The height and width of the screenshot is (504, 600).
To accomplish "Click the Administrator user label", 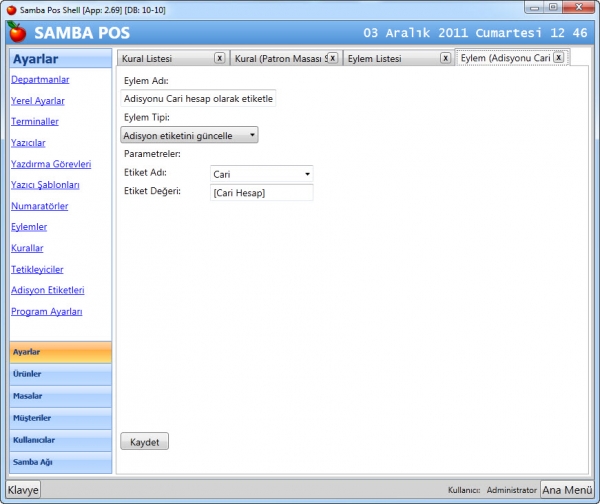I will coord(512,490).
